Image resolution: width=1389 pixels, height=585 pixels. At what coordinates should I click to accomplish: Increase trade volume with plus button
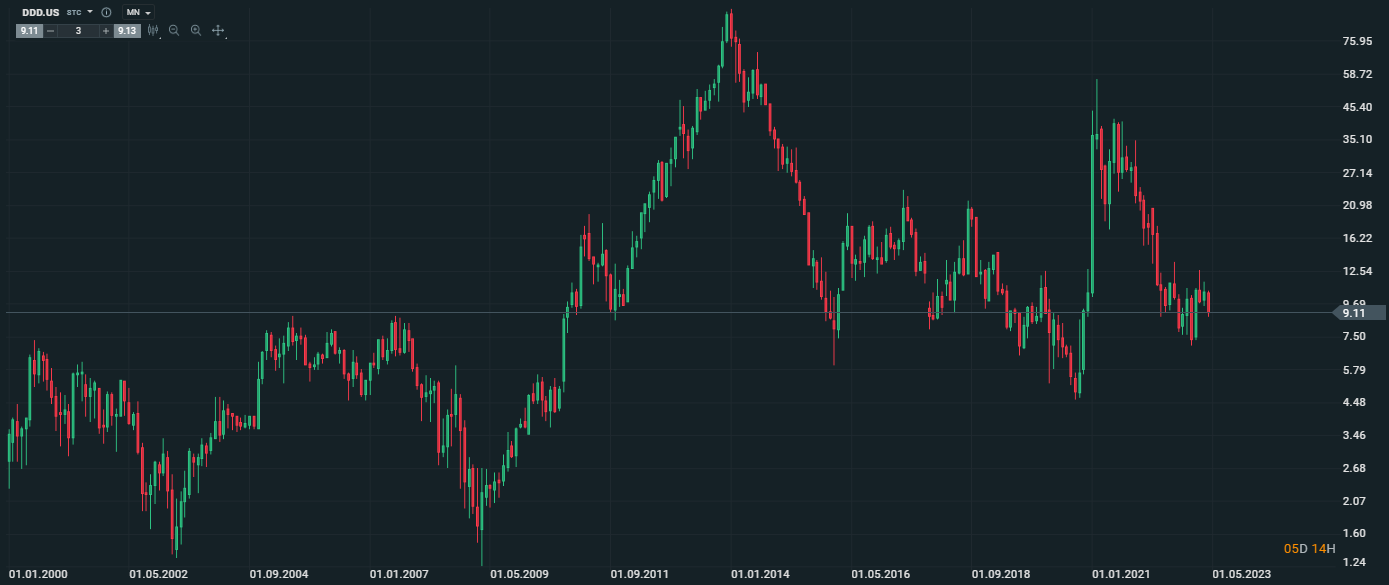click(x=106, y=31)
